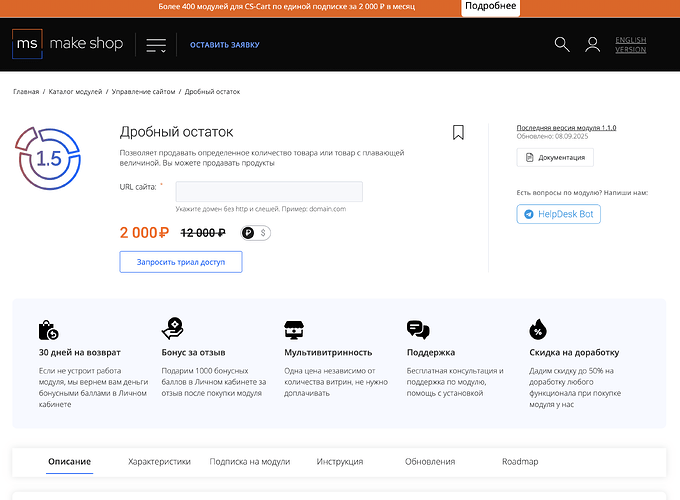Screen dimensions: 680x500
Task: Click the Подробнее button in banner
Action: (490, 7)
